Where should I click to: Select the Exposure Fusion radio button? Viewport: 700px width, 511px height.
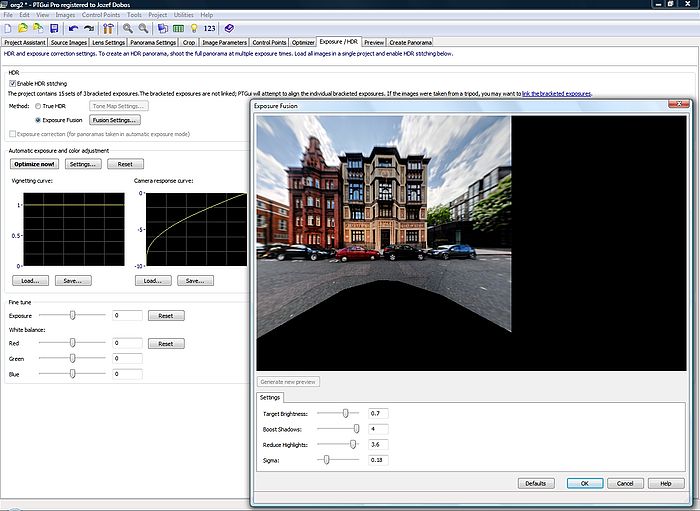pos(38,120)
